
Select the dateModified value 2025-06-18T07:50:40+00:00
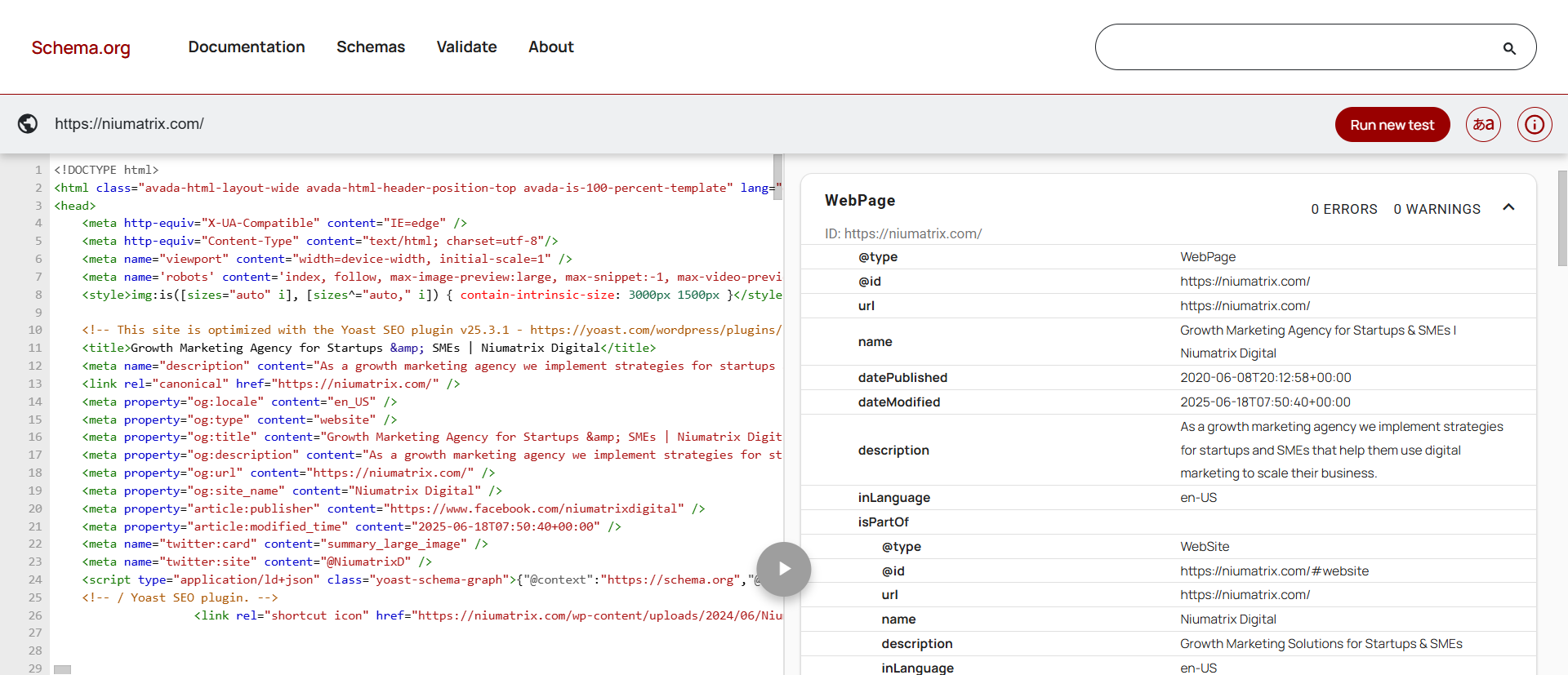coord(1265,402)
